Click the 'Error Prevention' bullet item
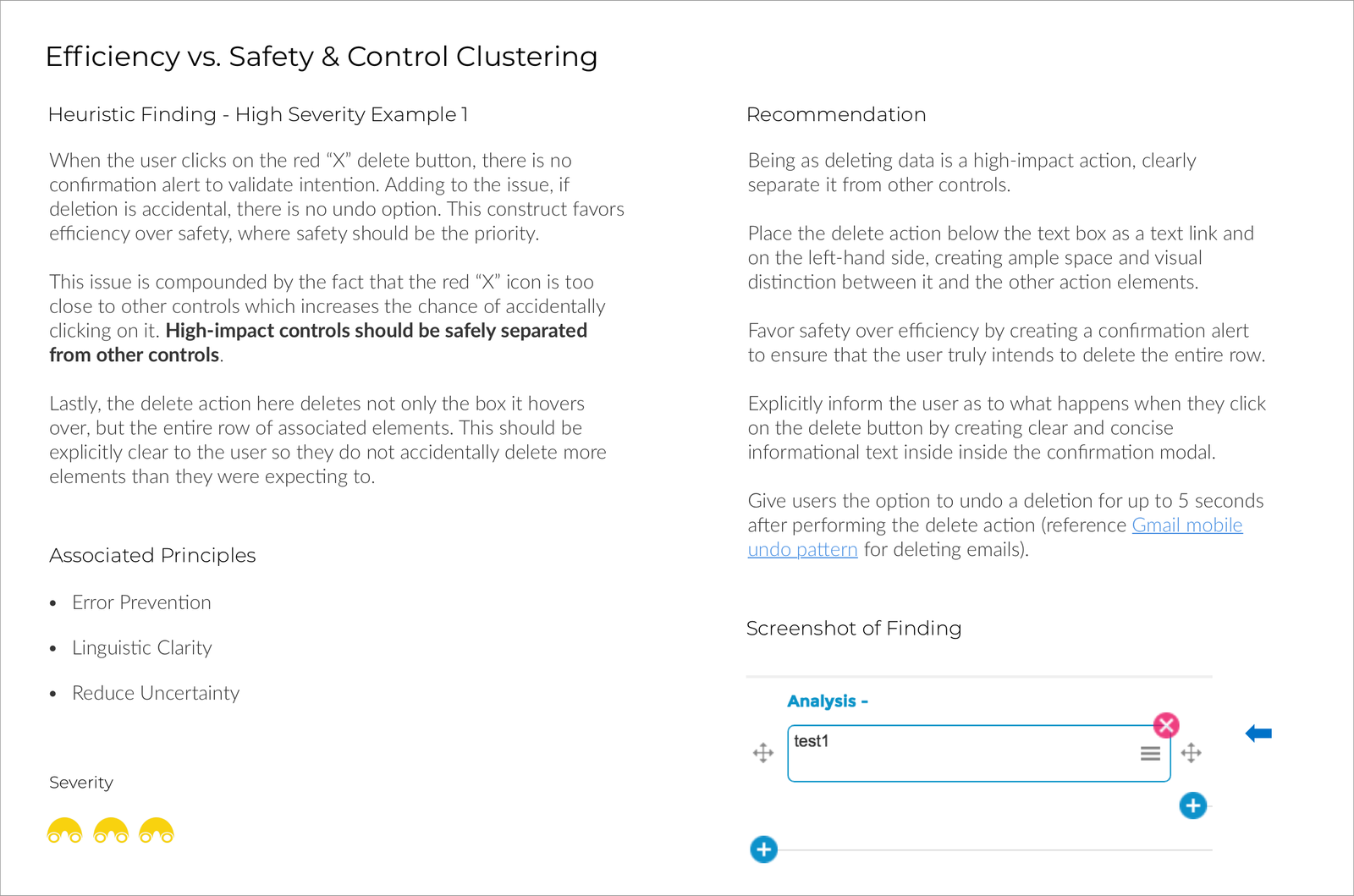Screen dimensions: 1354x896 click(x=141, y=602)
